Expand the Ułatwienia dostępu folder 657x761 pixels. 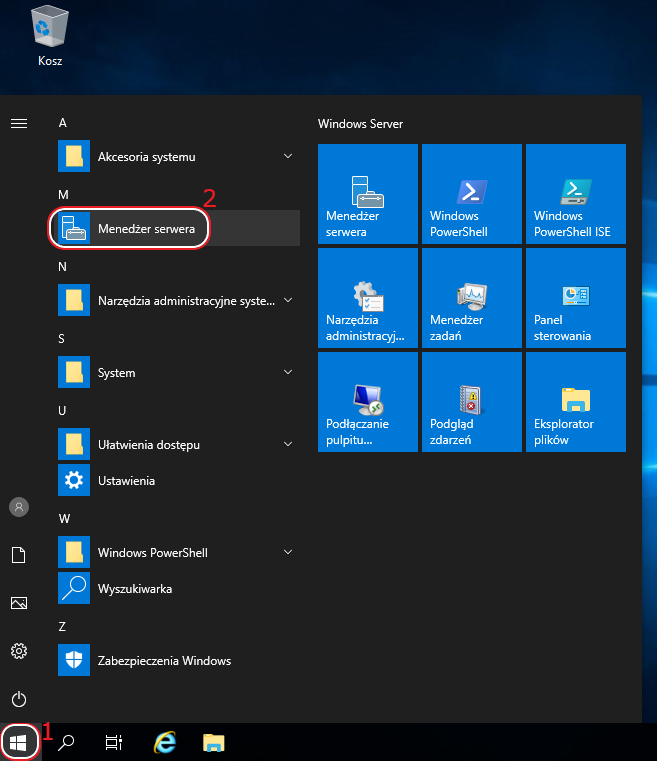288,444
